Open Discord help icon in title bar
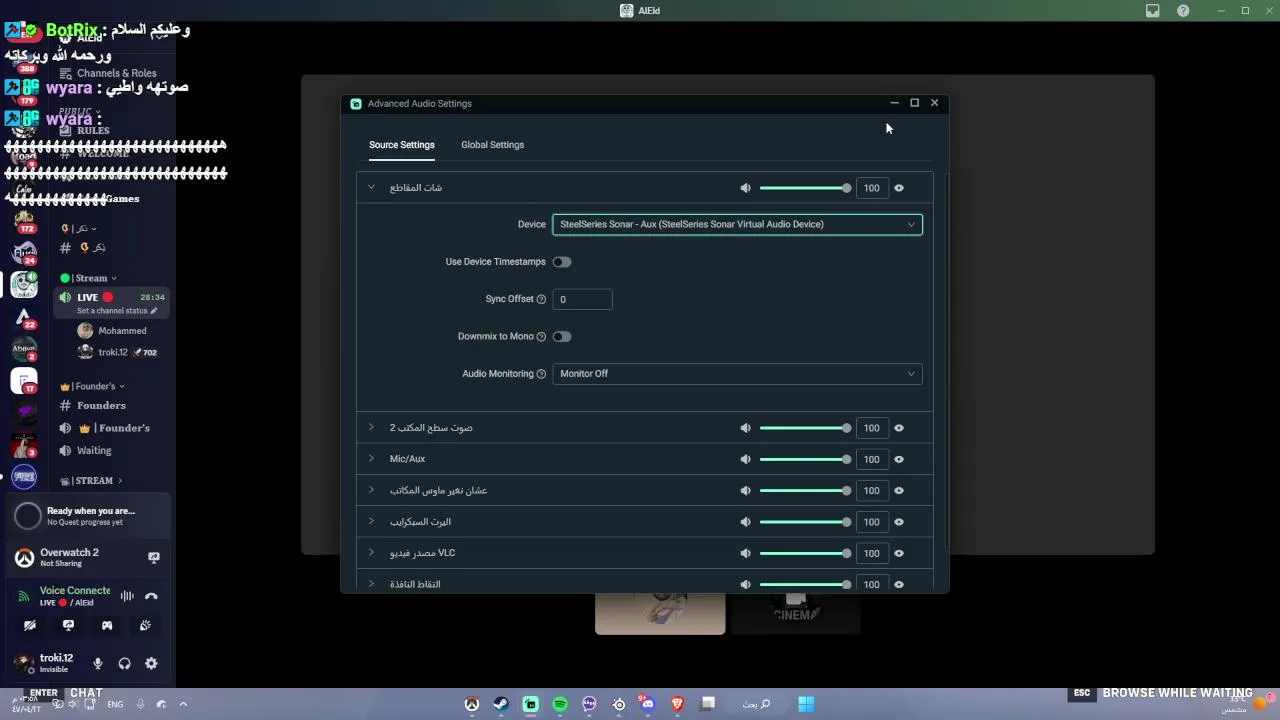1280x720 pixels. click(1183, 11)
